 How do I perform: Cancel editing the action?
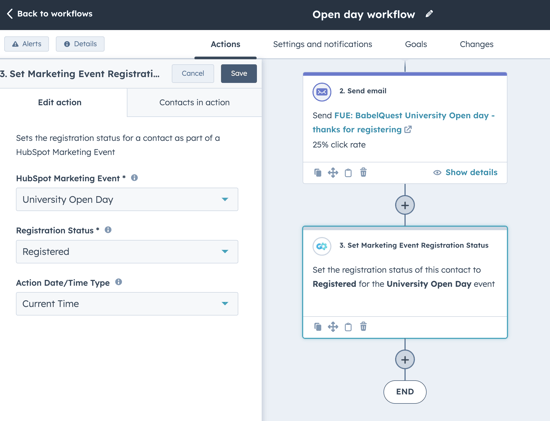pyautogui.click(x=193, y=73)
